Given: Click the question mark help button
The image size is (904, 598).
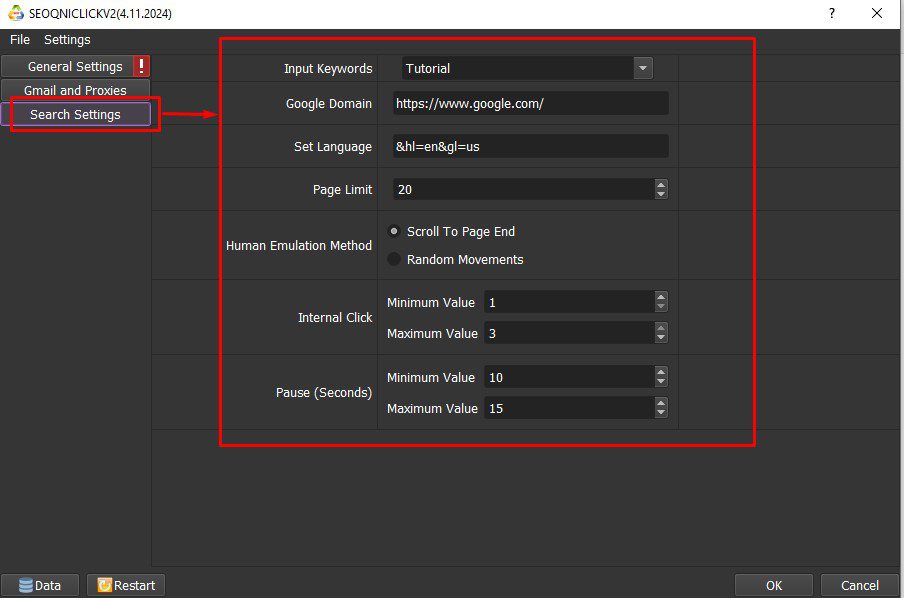Looking at the screenshot, I should (831, 13).
